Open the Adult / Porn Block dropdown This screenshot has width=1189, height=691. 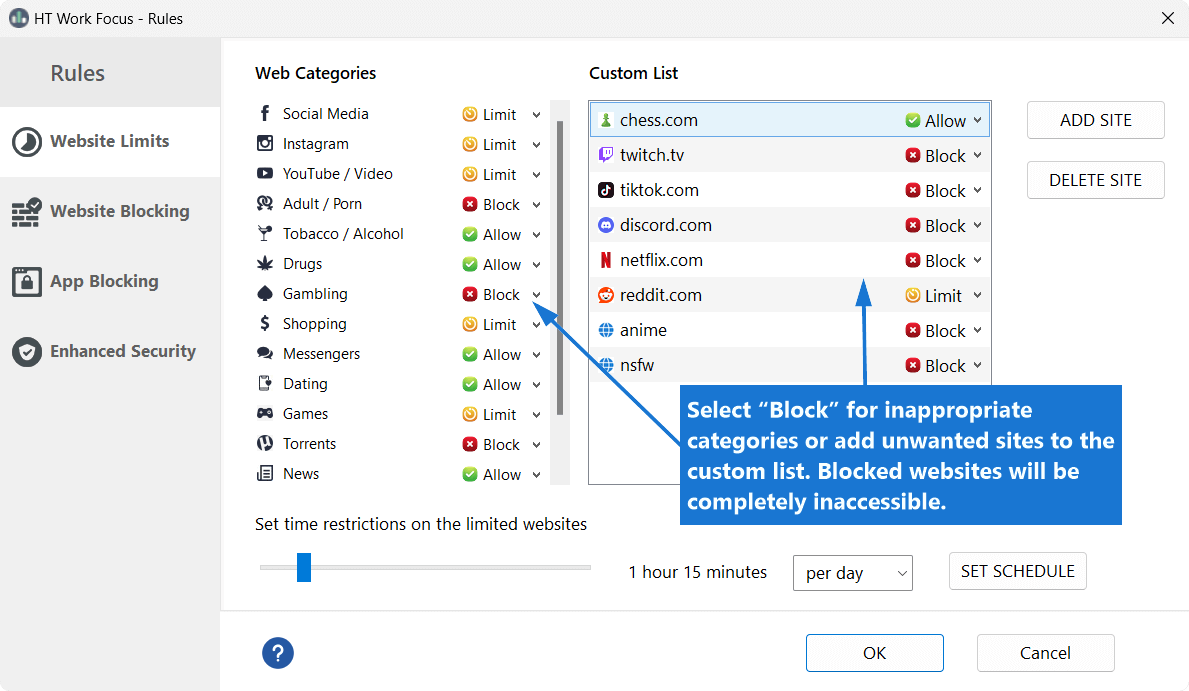click(501, 204)
